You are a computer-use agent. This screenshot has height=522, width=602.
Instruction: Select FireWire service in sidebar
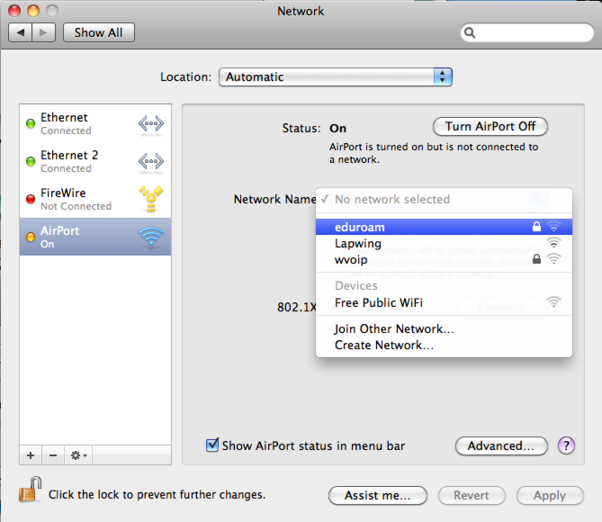tap(95, 199)
